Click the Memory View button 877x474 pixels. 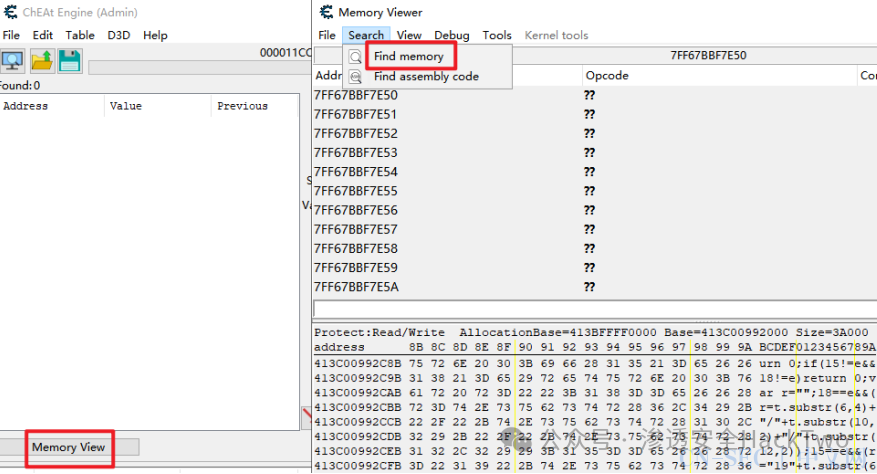68,447
